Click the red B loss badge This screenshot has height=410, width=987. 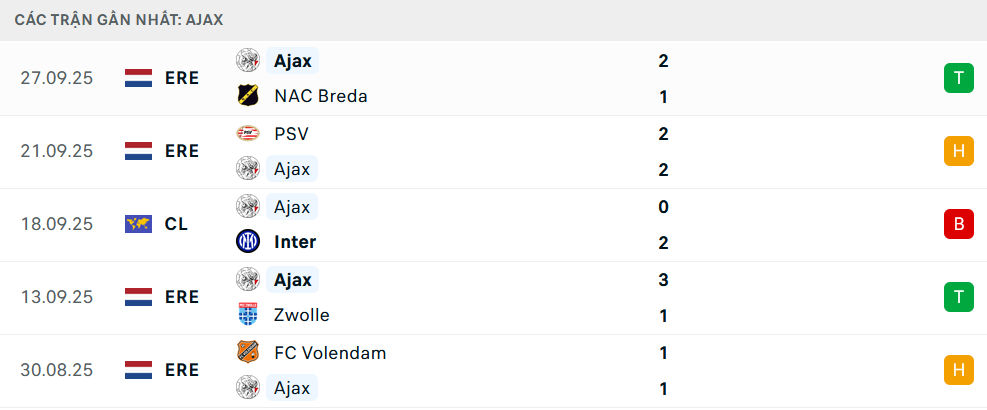tap(958, 224)
